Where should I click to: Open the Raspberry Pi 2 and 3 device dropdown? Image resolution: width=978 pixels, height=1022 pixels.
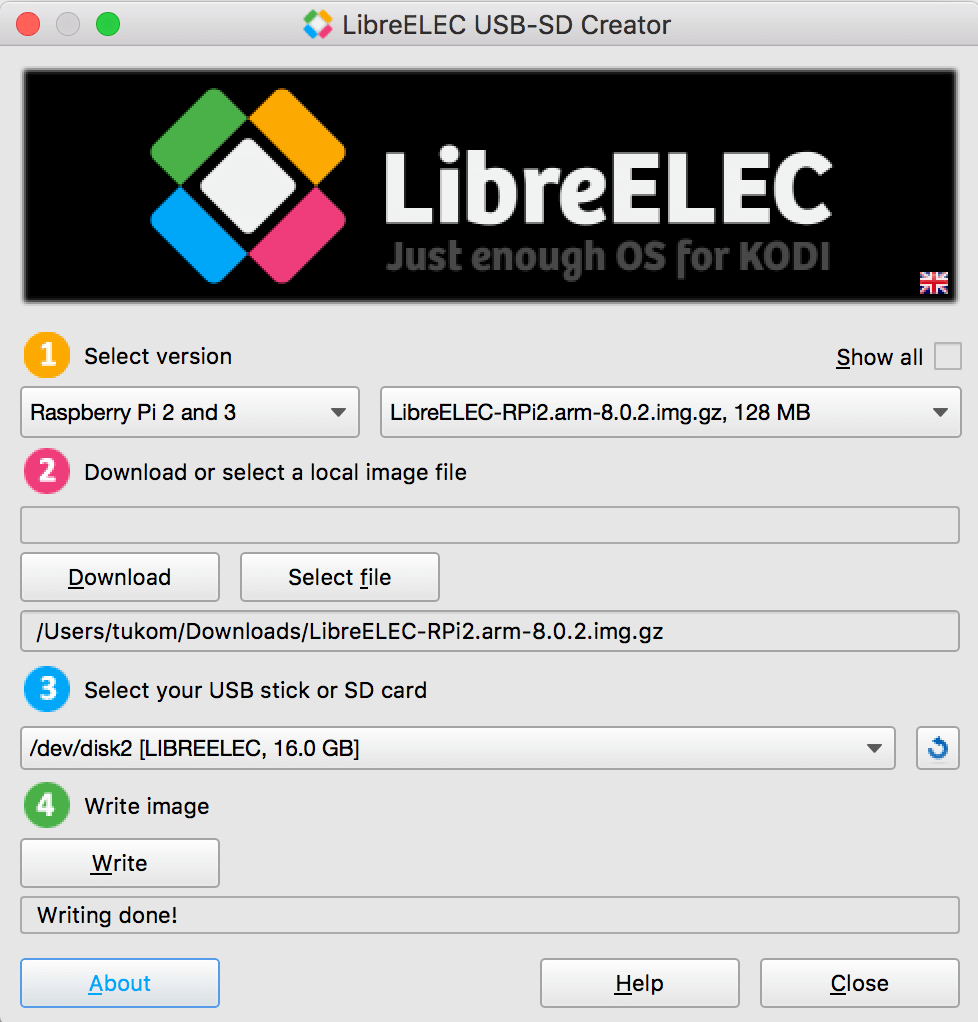[190, 412]
